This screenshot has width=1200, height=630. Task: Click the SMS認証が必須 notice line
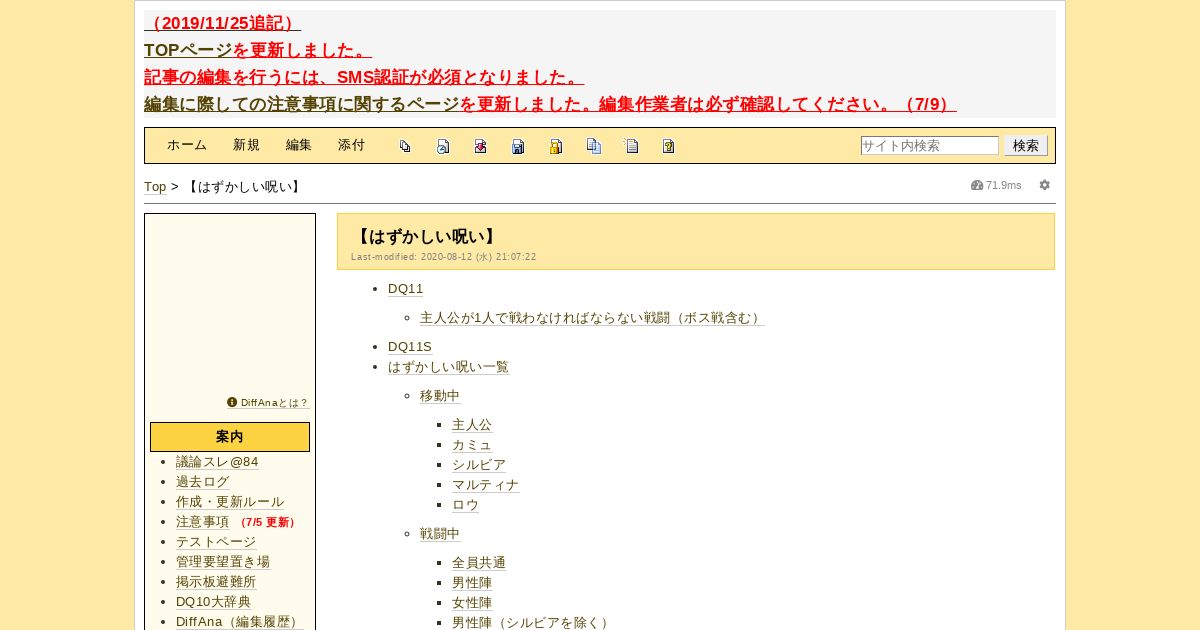pos(364,77)
